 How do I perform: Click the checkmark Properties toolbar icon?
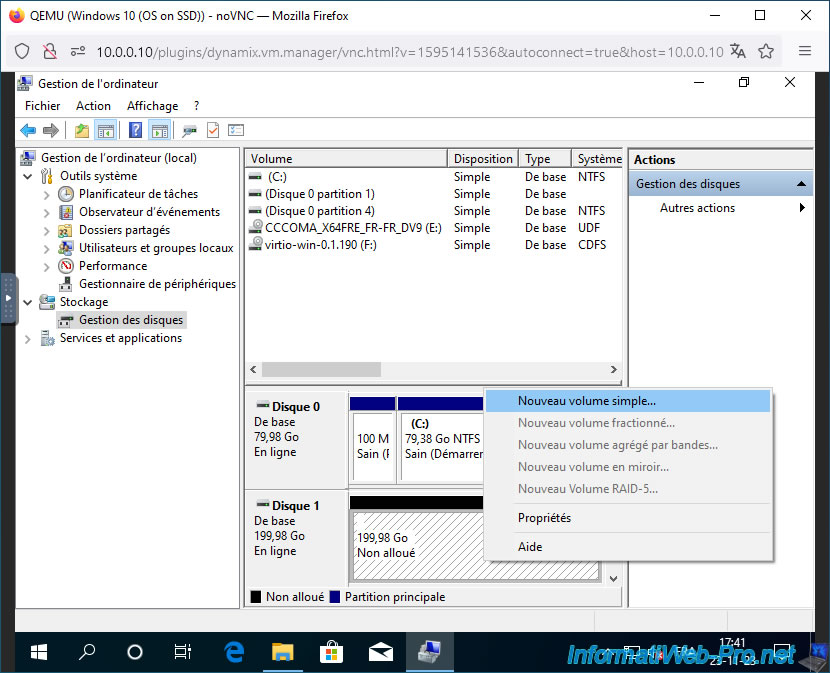213,130
